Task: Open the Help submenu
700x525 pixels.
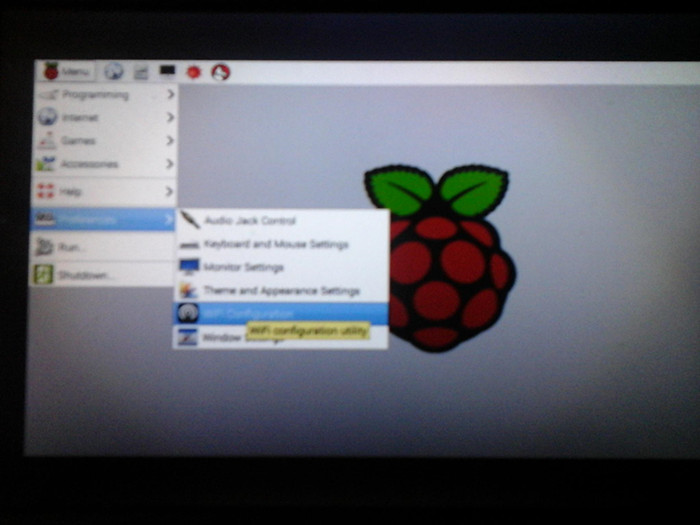Action: click(x=105, y=192)
